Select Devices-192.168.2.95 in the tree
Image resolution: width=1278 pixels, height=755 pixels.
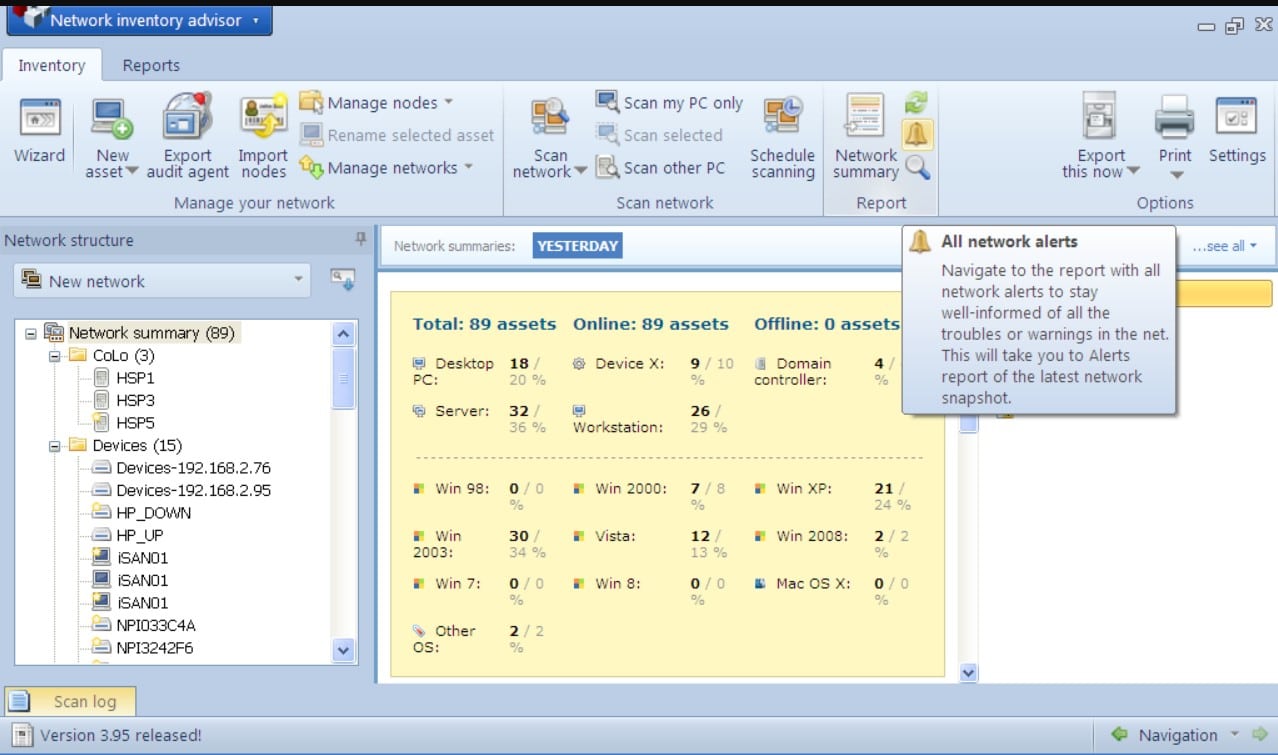tap(193, 490)
